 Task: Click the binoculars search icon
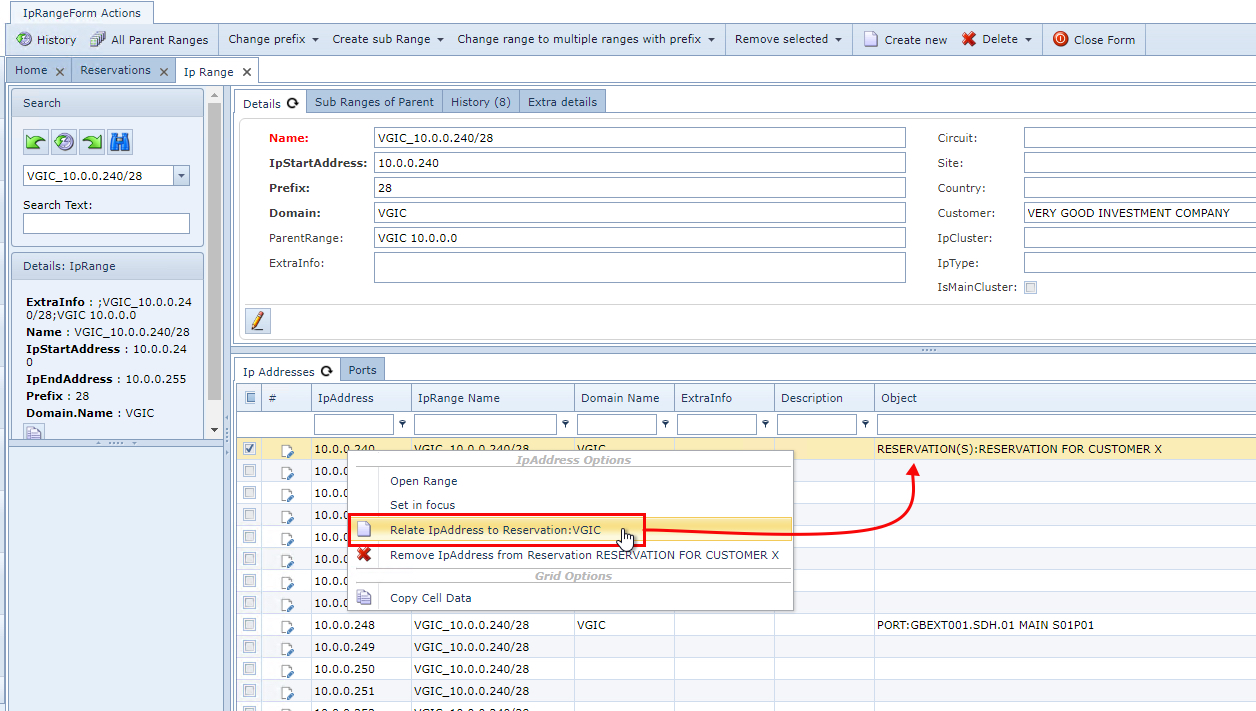121,142
